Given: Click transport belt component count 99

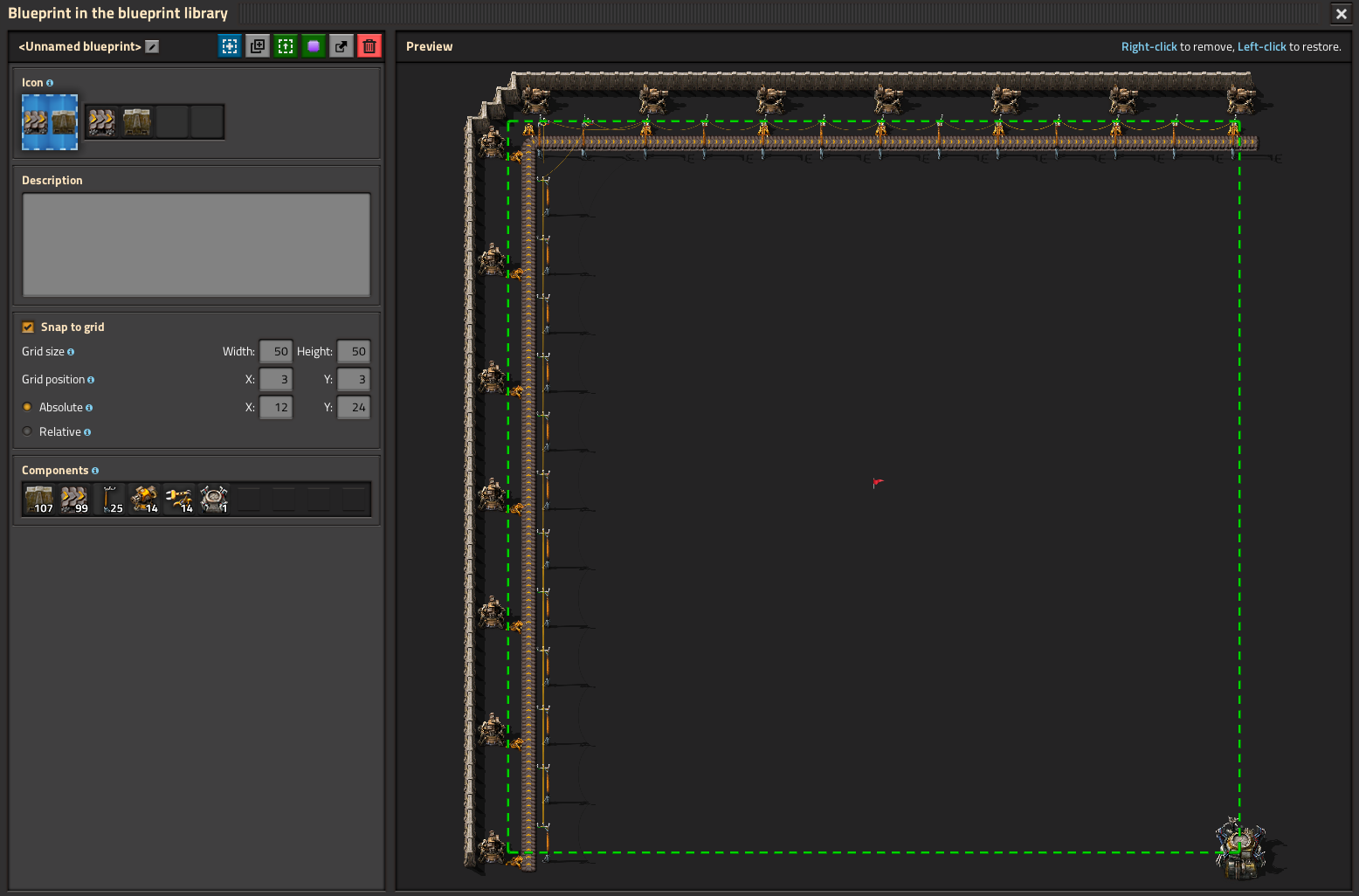Looking at the screenshot, I should pyautogui.click(x=74, y=500).
